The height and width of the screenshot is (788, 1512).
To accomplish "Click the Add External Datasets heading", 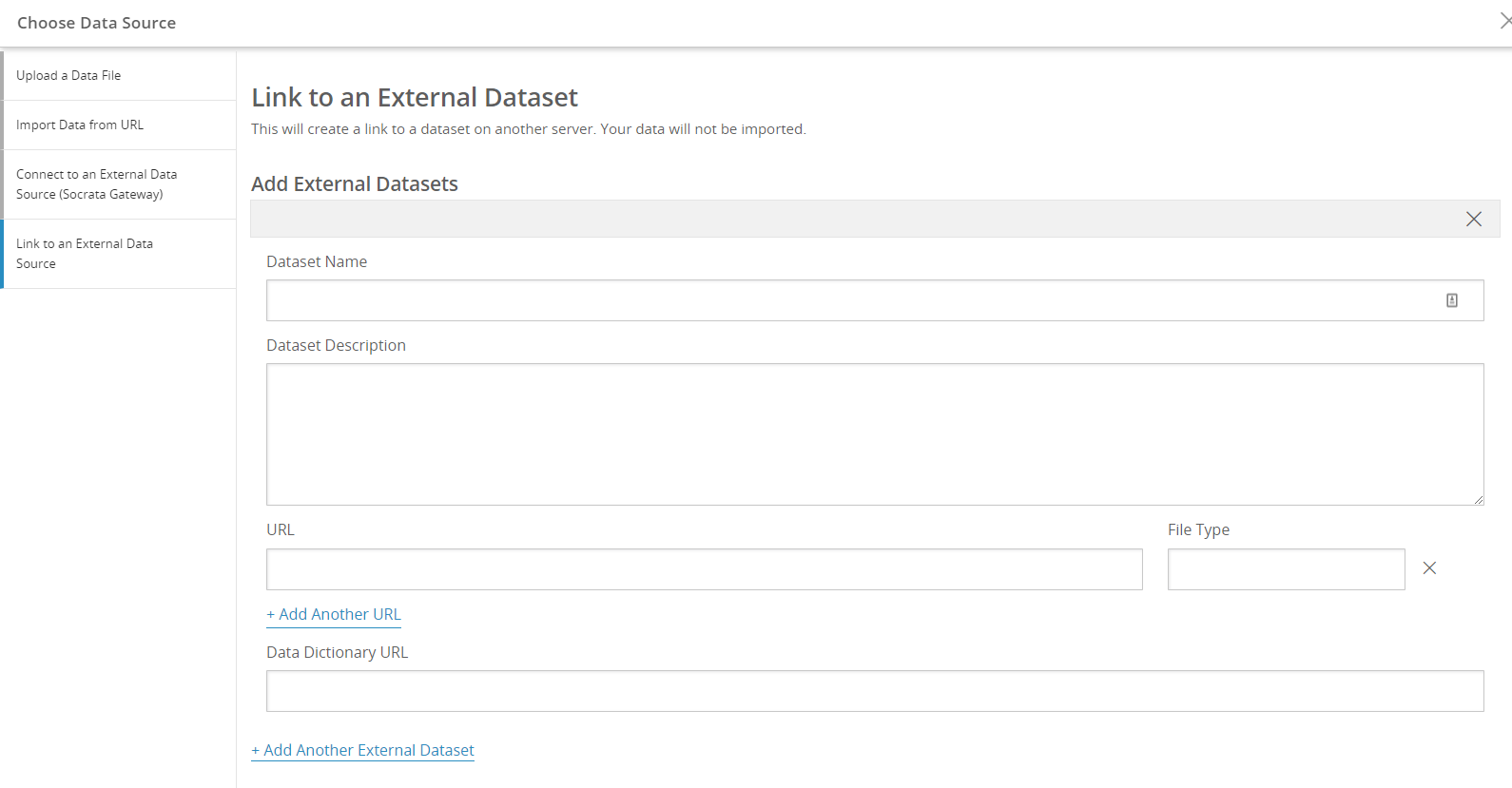I will (355, 183).
